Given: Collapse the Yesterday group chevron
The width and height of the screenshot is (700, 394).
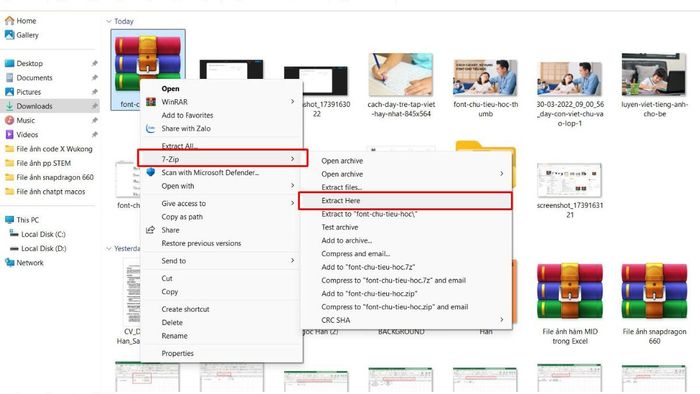Looking at the screenshot, I should pos(109,249).
